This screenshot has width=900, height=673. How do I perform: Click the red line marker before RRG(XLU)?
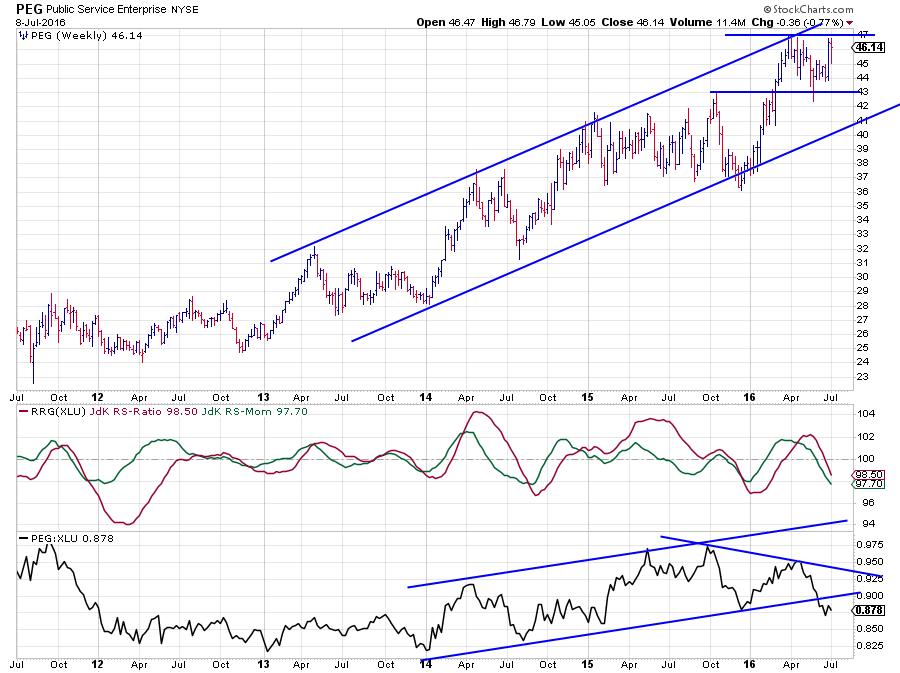23,411
